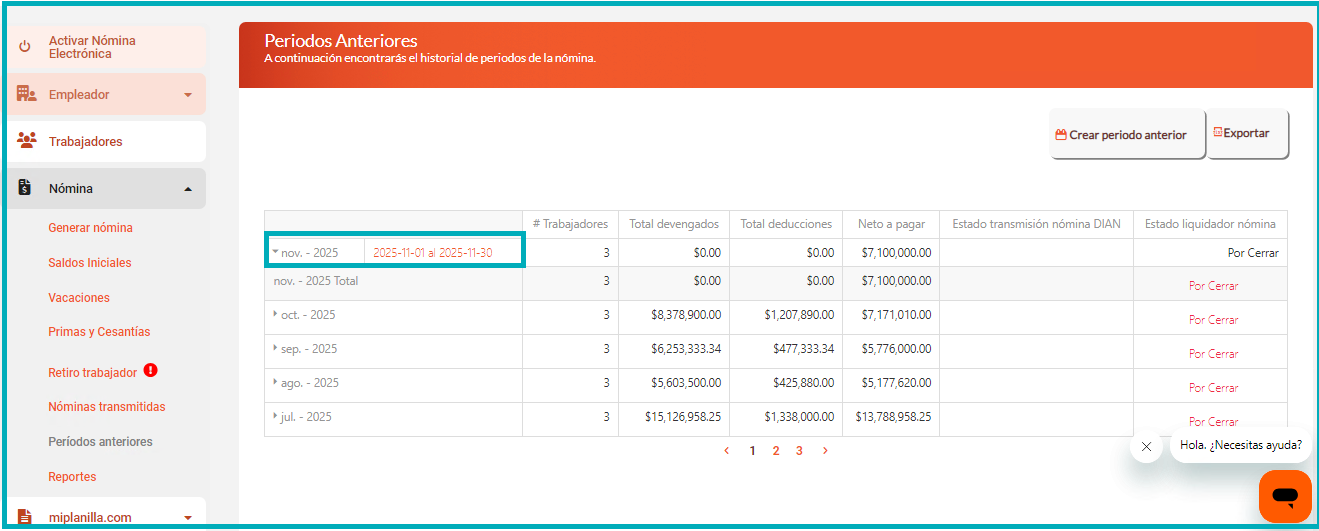Expand the oct. - 2025 period row
This screenshot has width=1319, height=531.
click(275, 314)
